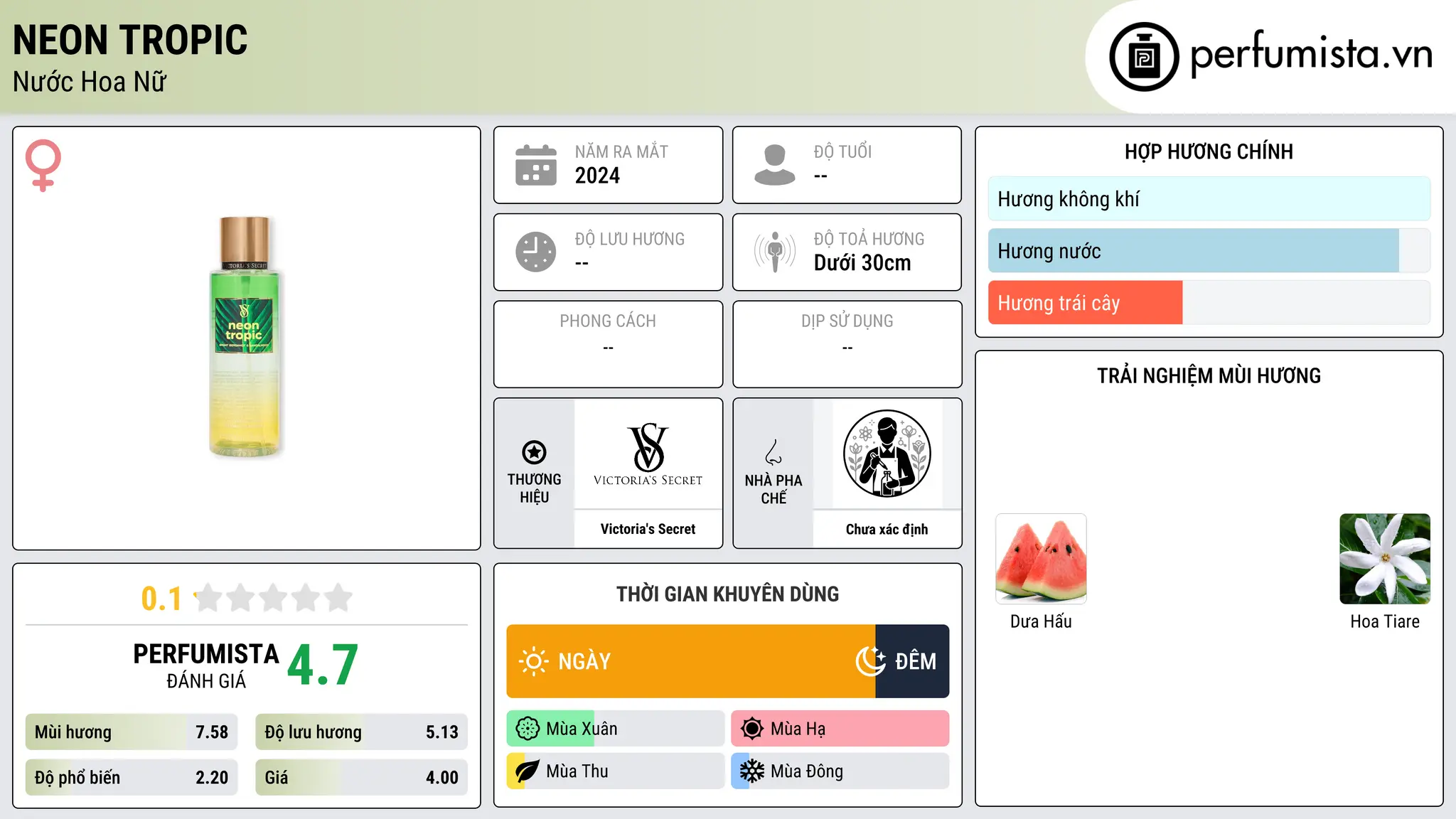Click the Độ phổ biến 2.20 score bar
This screenshot has height=819, width=1456.
click(132, 778)
